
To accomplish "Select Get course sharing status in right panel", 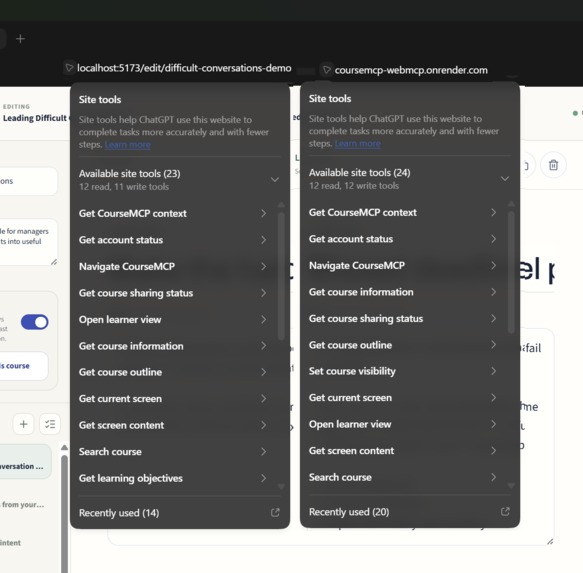I will [x=403, y=319].
